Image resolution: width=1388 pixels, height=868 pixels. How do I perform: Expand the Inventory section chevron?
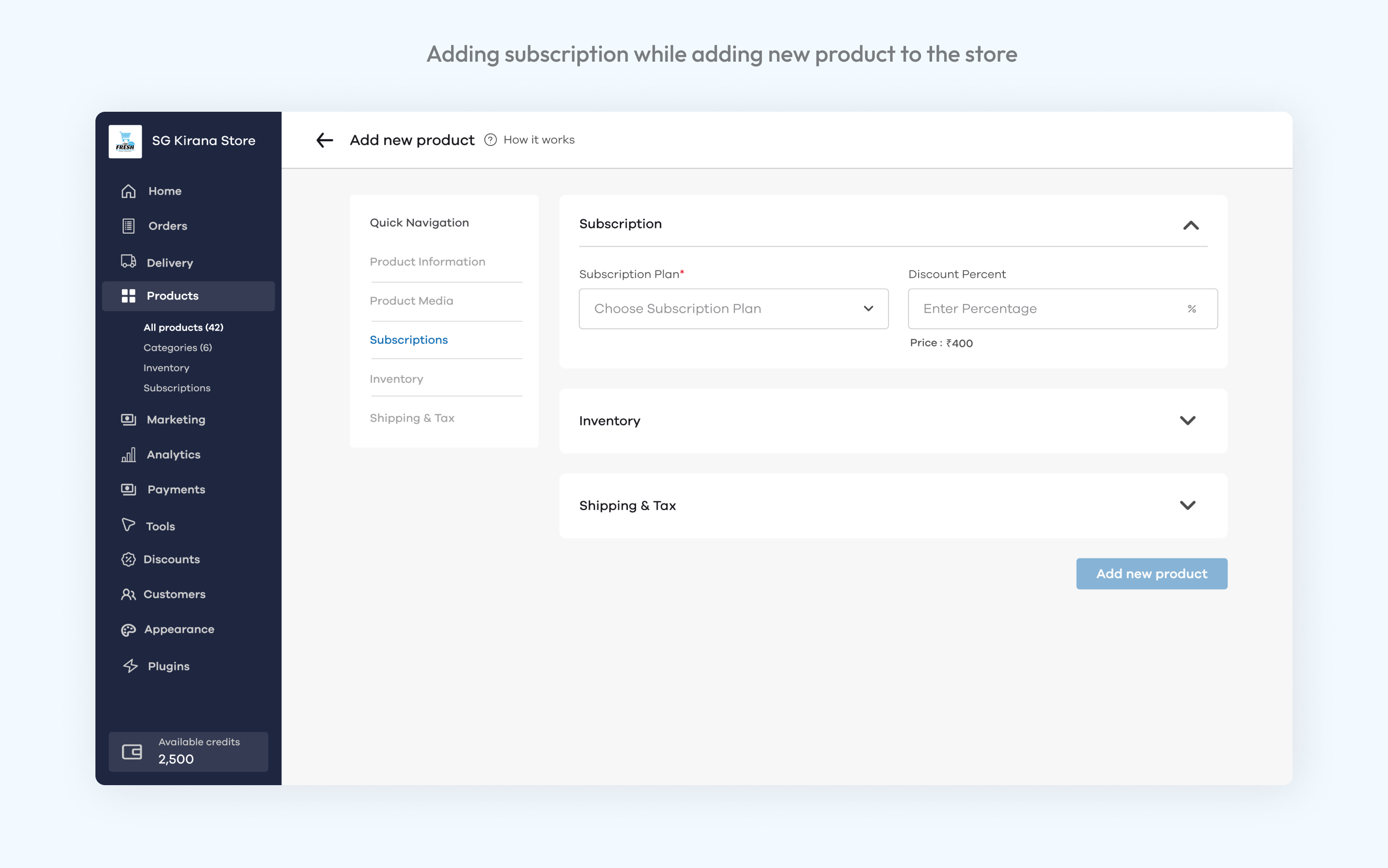click(x=1188, y=421)
